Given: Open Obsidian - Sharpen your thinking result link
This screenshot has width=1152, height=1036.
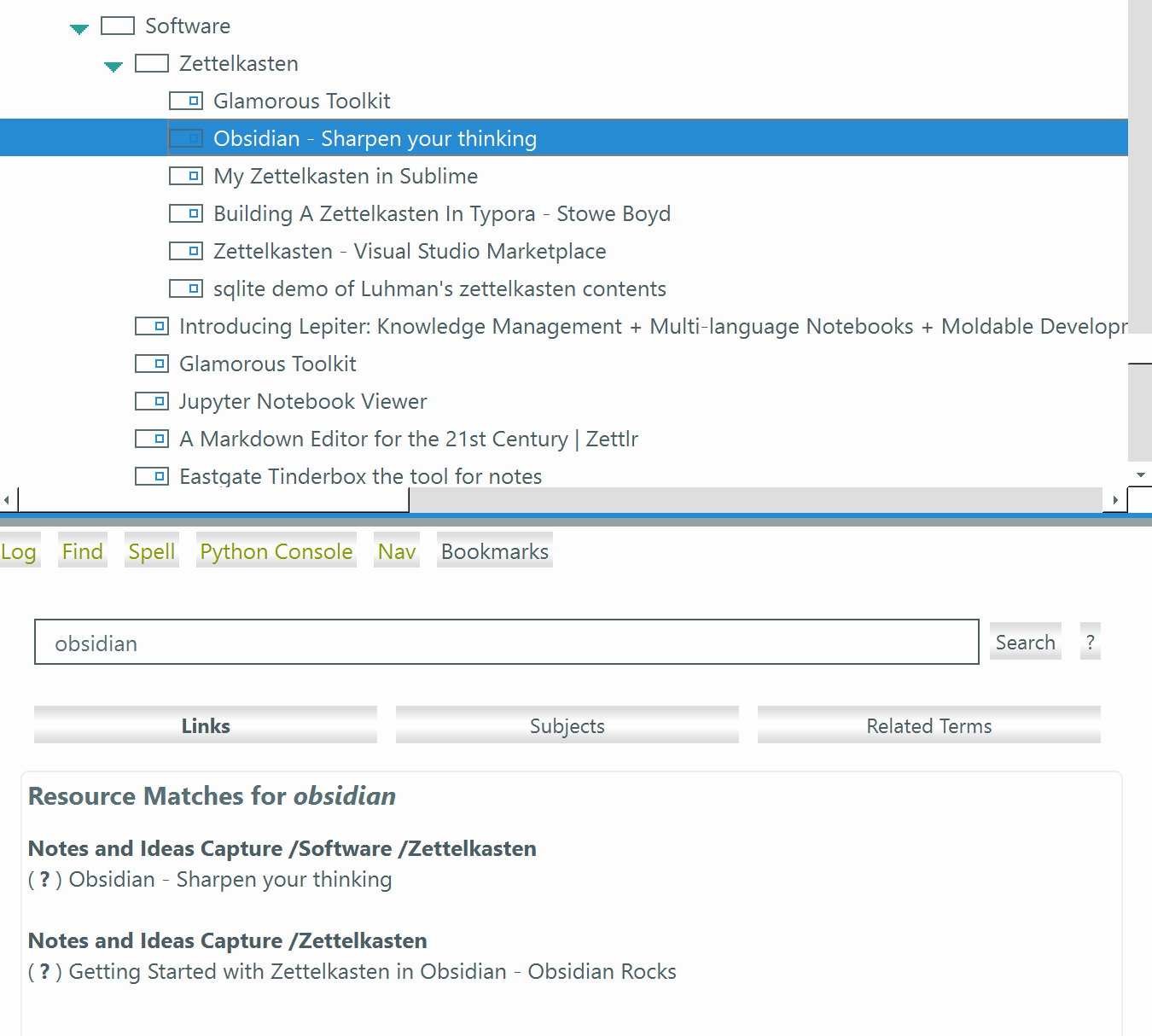Looking at the screenshot, I should 230,879.
